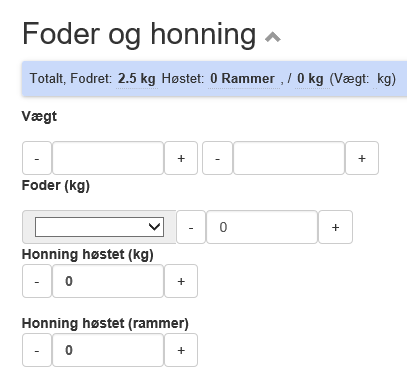Click the Honning høstet (rammer) input
This screenshot has width=407, height=377.
tap(108, 350)
